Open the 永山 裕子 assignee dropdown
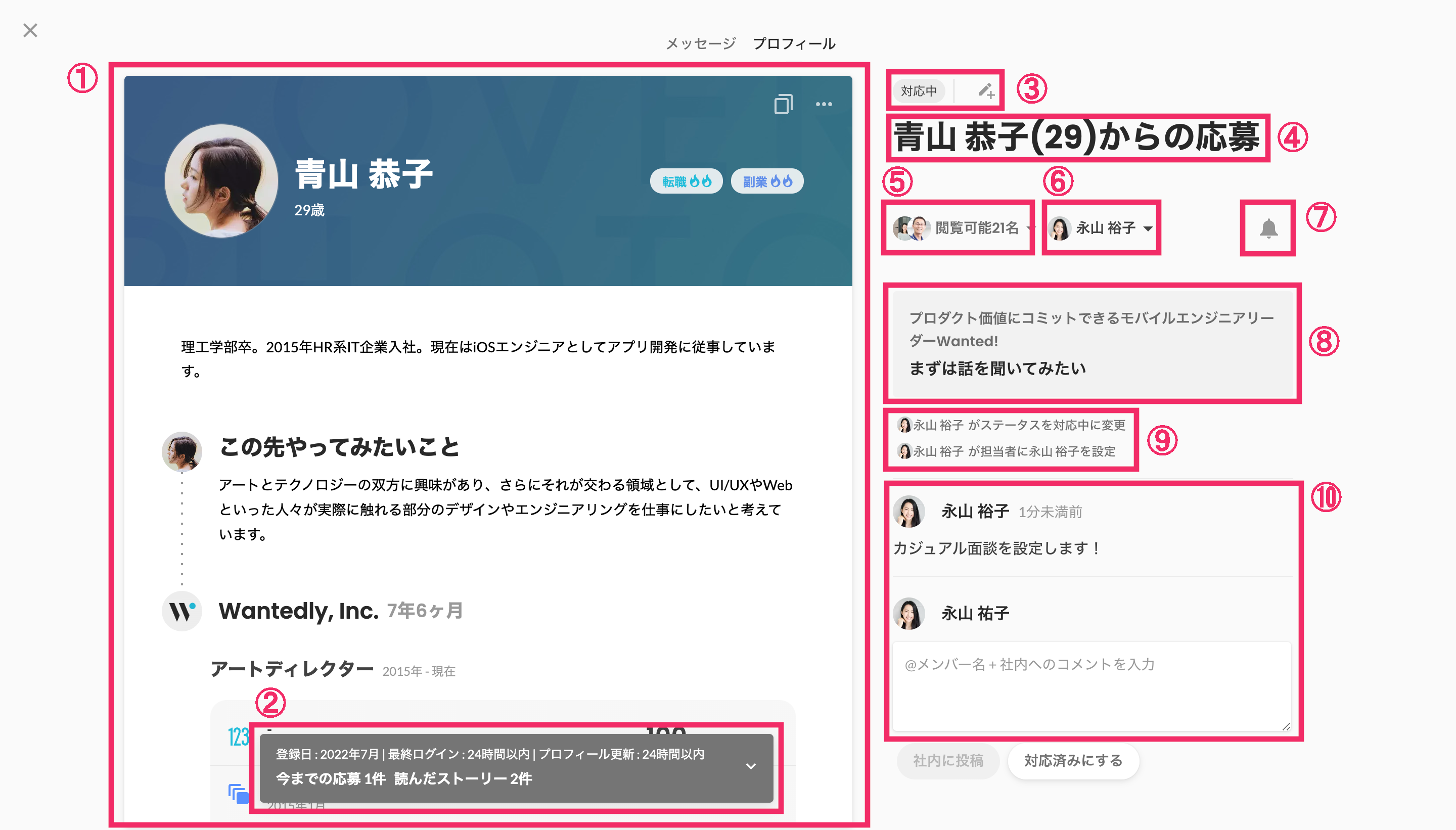The image size is (1456, 830). point(1148,228)
